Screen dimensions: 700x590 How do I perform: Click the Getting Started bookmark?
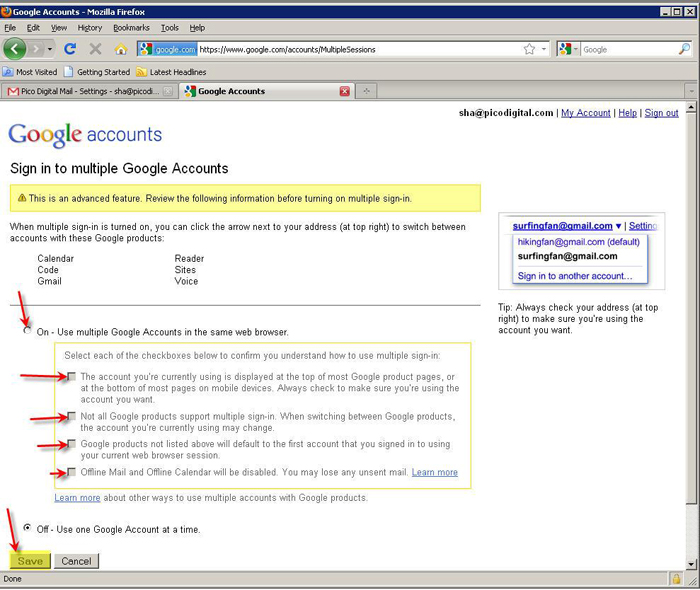[97, 72]
